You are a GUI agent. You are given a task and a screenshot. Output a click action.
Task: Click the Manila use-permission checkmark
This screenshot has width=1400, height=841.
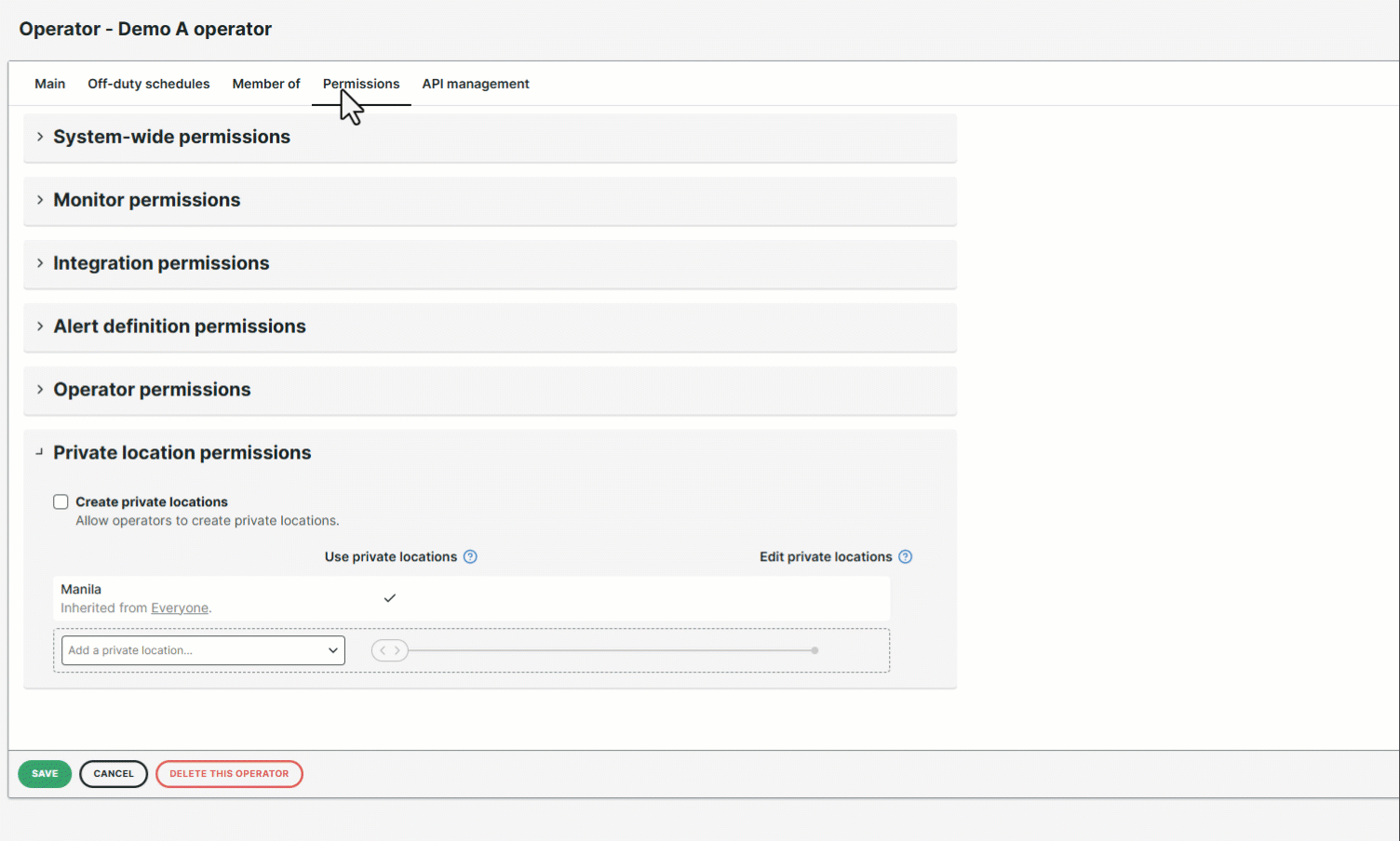[390, 598]
